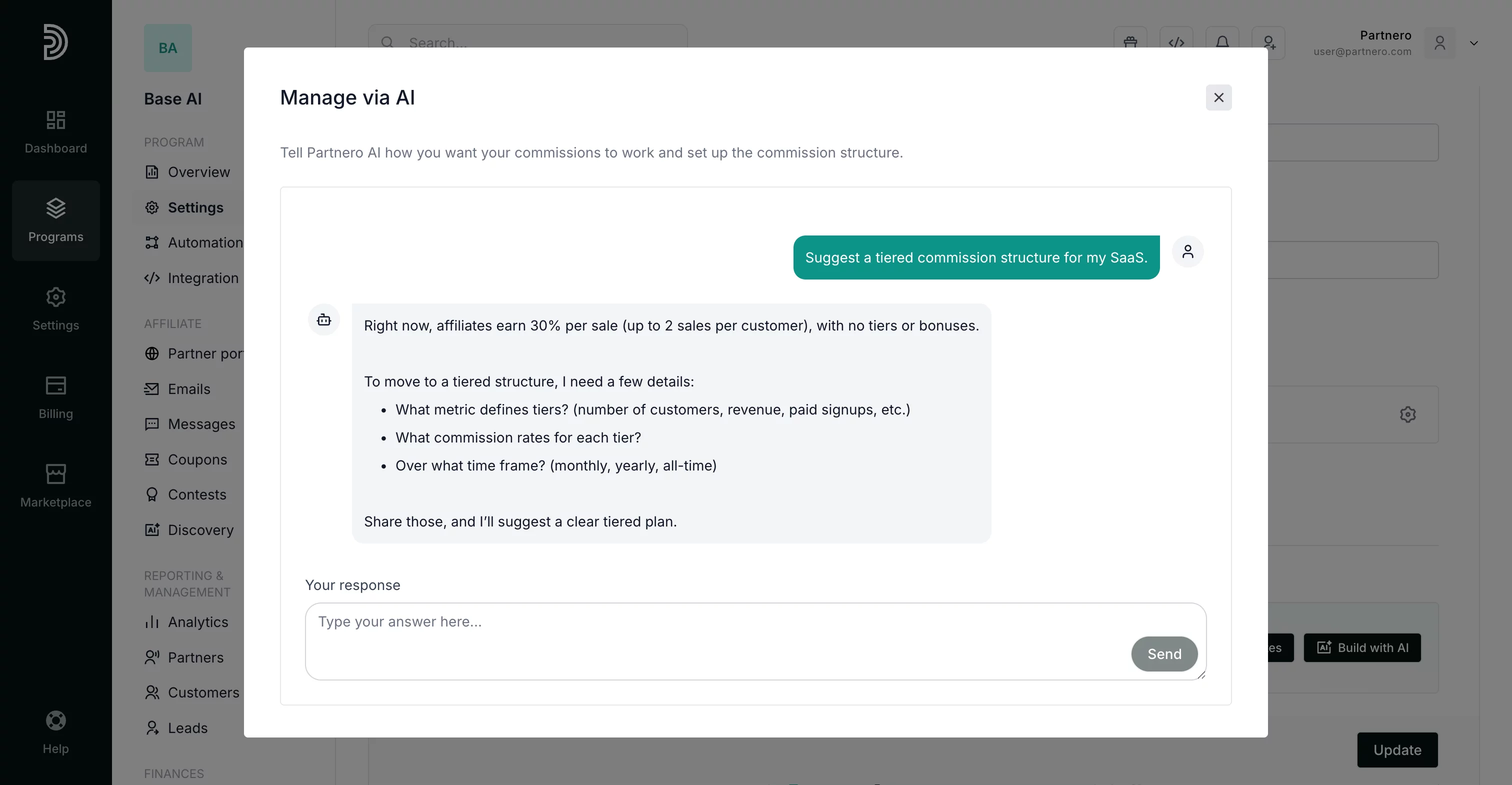Viewport: 1512px width, 785px height.
Task: Expand the Partnero account dropdown chevron
Action: pyautogui.click(x=1473, y=43)
